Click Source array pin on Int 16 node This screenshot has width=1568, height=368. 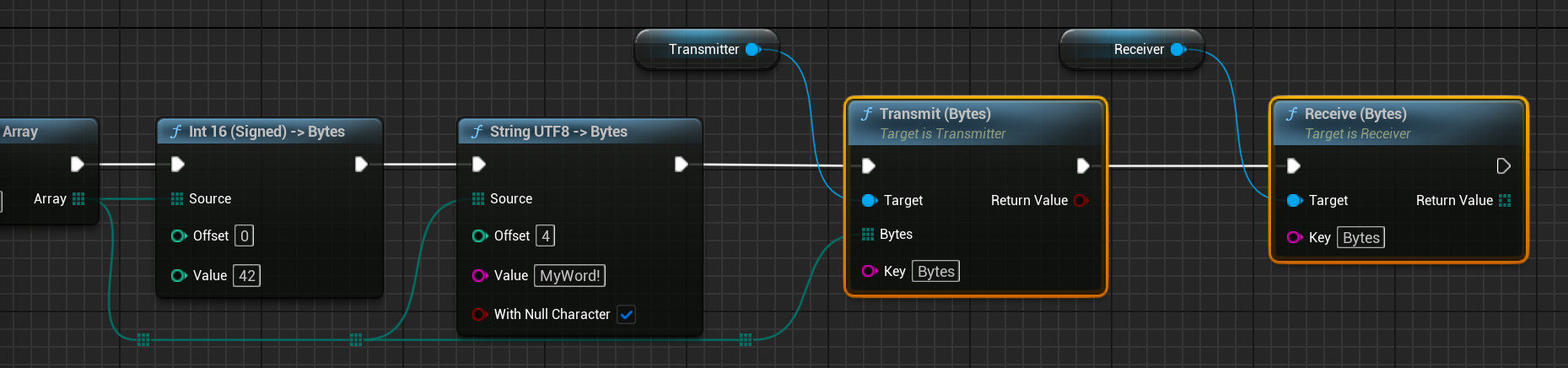(x=177, y=199)
